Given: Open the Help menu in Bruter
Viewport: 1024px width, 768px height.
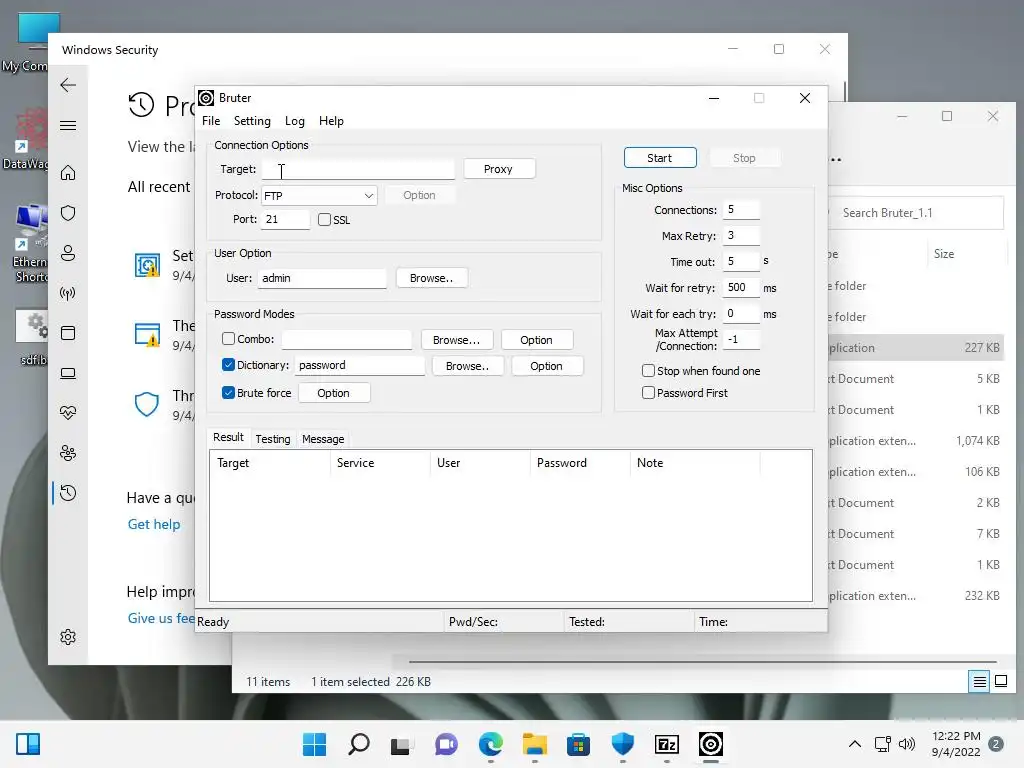Looking at the screenshot, I should [x=331, y=121].
